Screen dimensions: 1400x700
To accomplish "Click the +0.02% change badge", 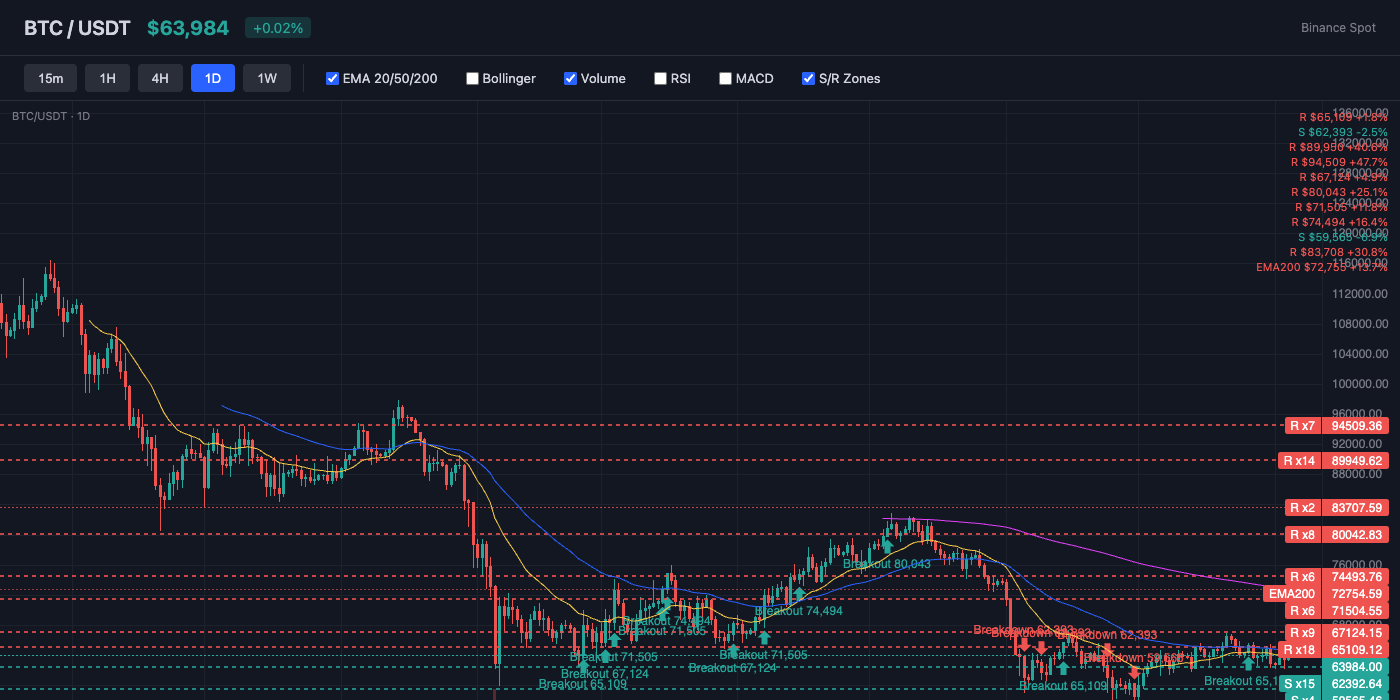I will 278,28.
